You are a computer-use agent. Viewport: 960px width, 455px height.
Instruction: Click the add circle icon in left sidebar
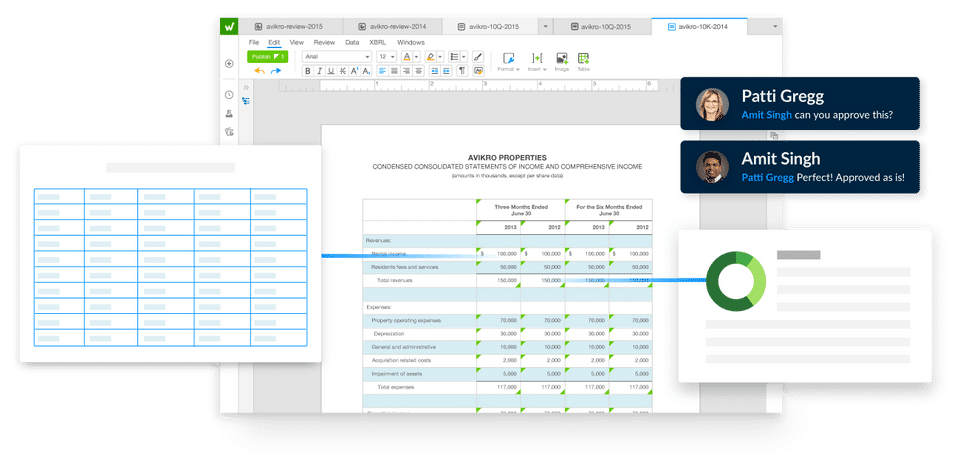[x=229, y=64]
